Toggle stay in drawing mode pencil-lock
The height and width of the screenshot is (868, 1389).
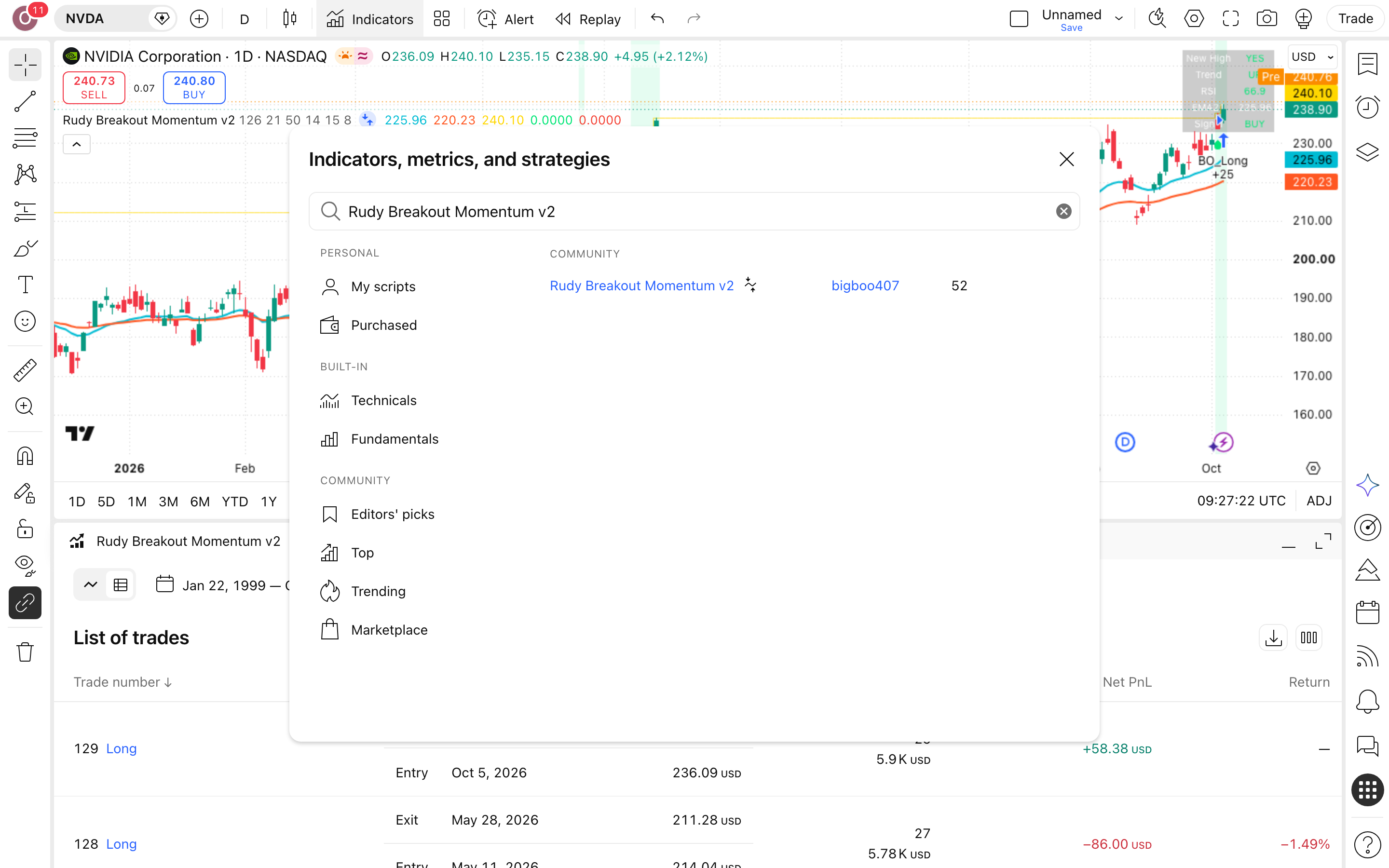(x=25, y=493)
